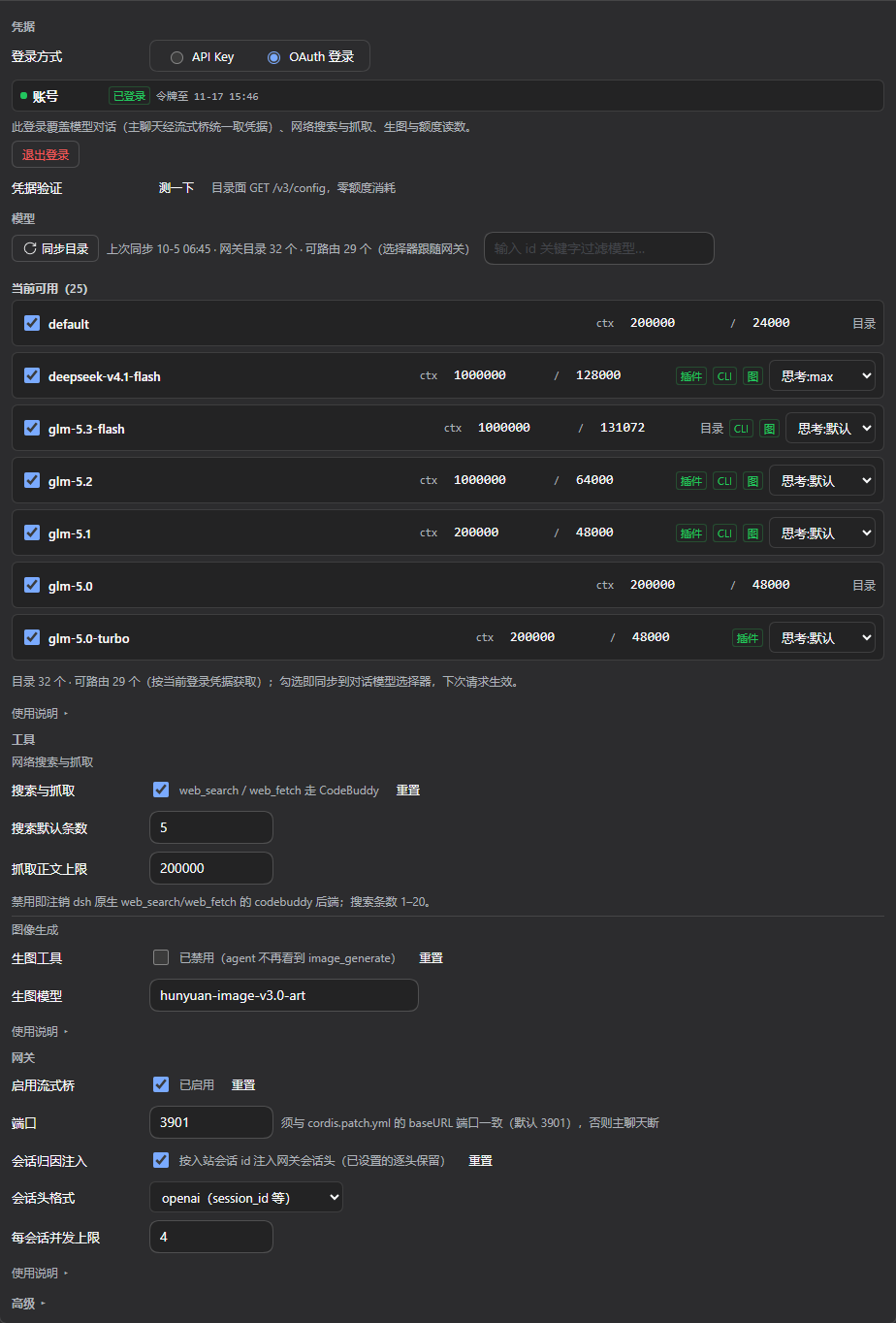Click the green 已登录 status badge
Viewport: 896px width, 1323px height.
(x=129, y=96)
